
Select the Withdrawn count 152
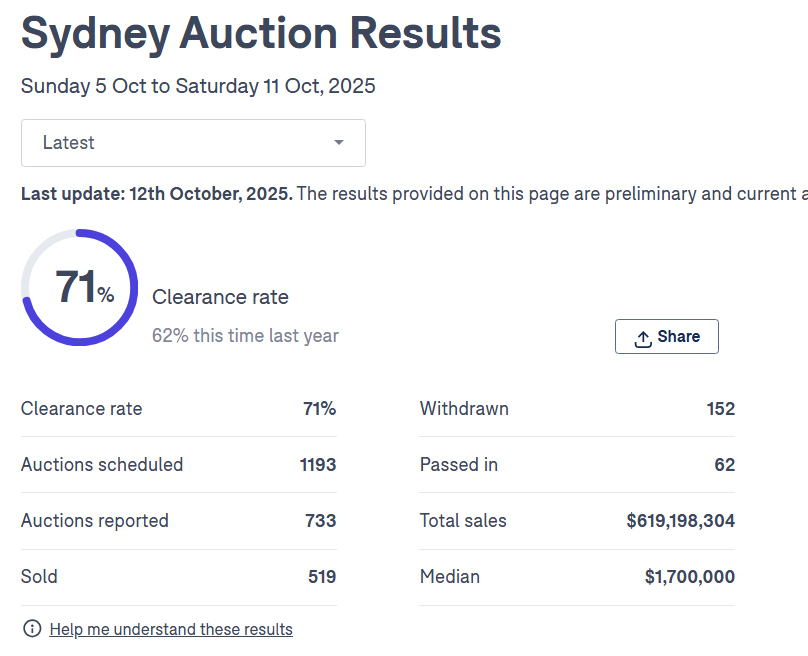[720, 409]
